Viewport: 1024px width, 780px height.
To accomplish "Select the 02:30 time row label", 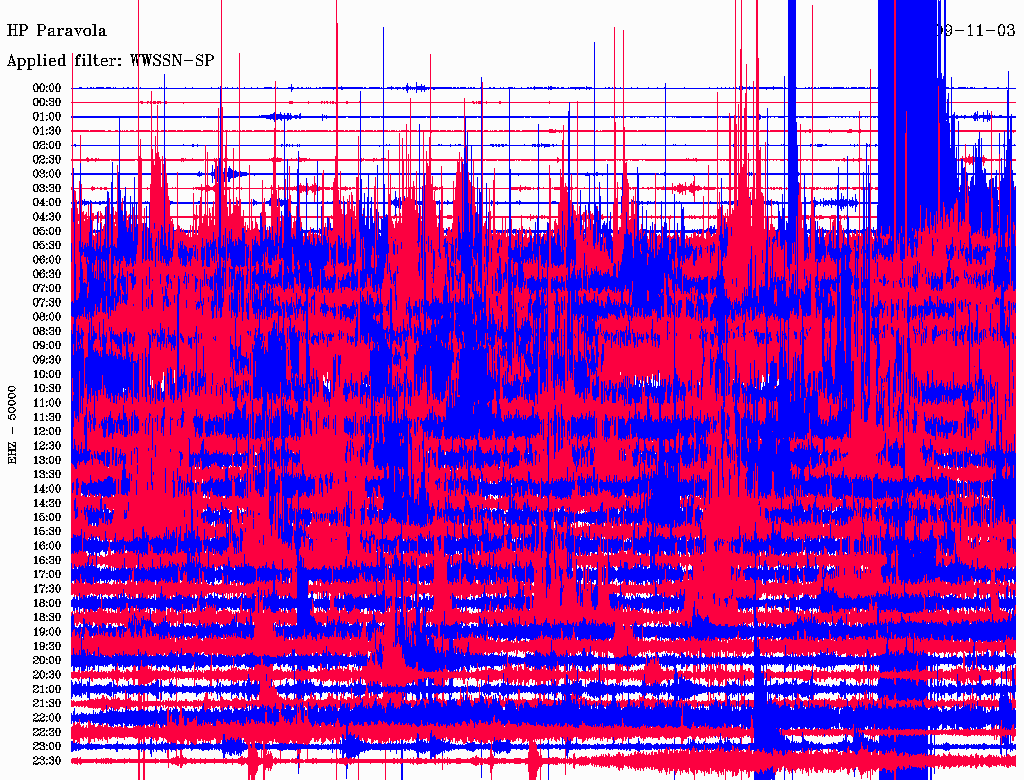I will (x=47, y=160).
